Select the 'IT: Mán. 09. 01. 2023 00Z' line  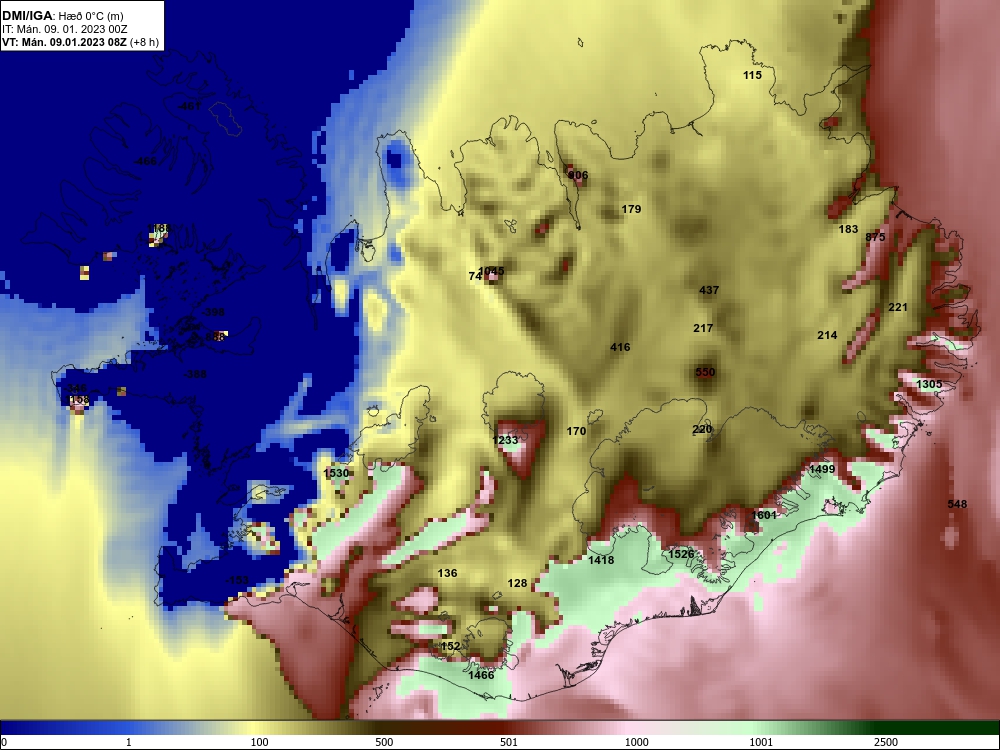coord(64,29)
